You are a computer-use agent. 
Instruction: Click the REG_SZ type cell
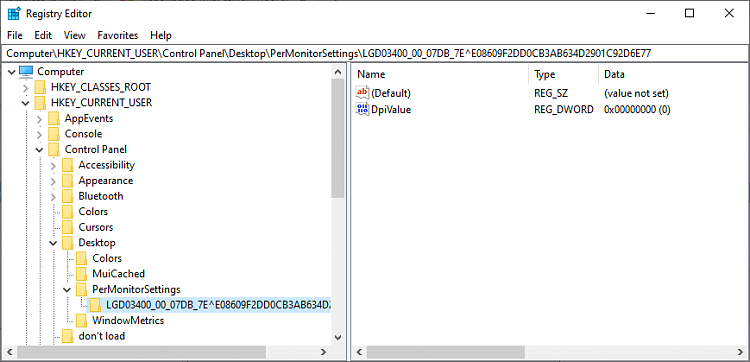coord(551,93)
